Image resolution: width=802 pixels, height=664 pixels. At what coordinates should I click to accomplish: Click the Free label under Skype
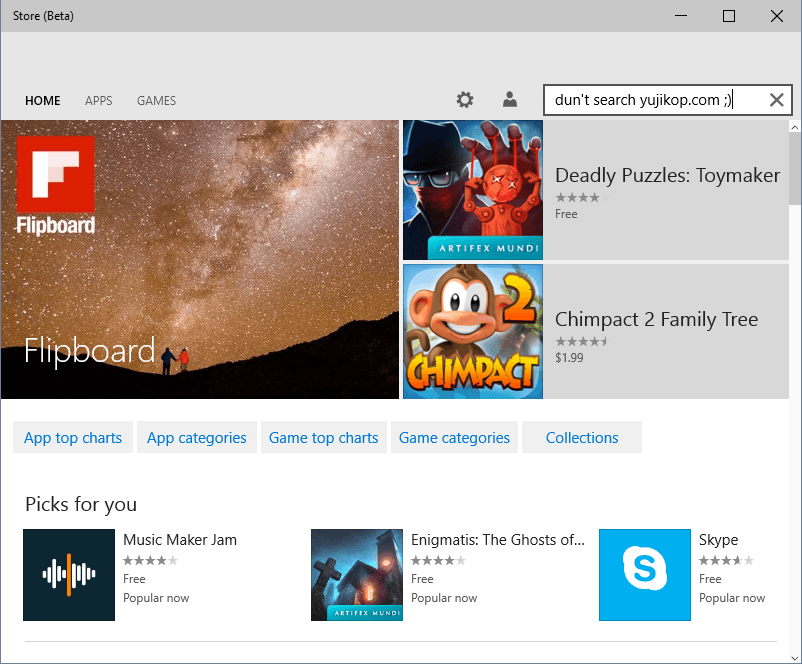click(710, 579)
